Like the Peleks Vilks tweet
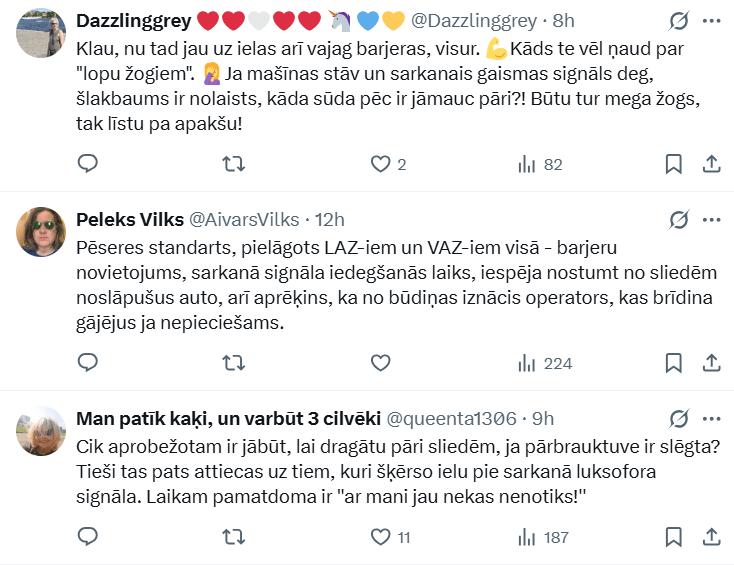734x565 pixels. click(x=380, y=362)
